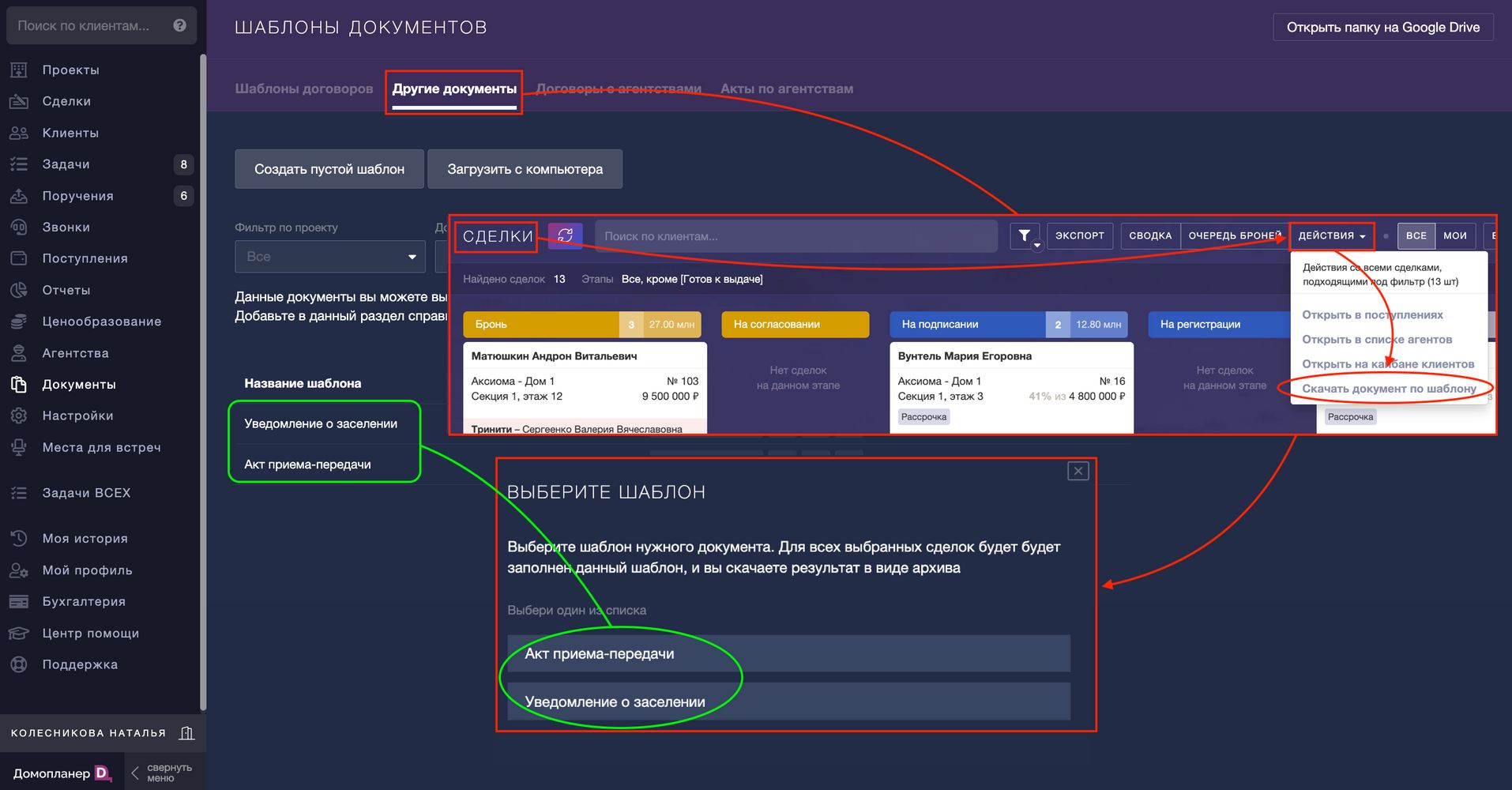Click Создать пустой шаблон button
This screenshot has height=790, width=1512.
(329, 169)
